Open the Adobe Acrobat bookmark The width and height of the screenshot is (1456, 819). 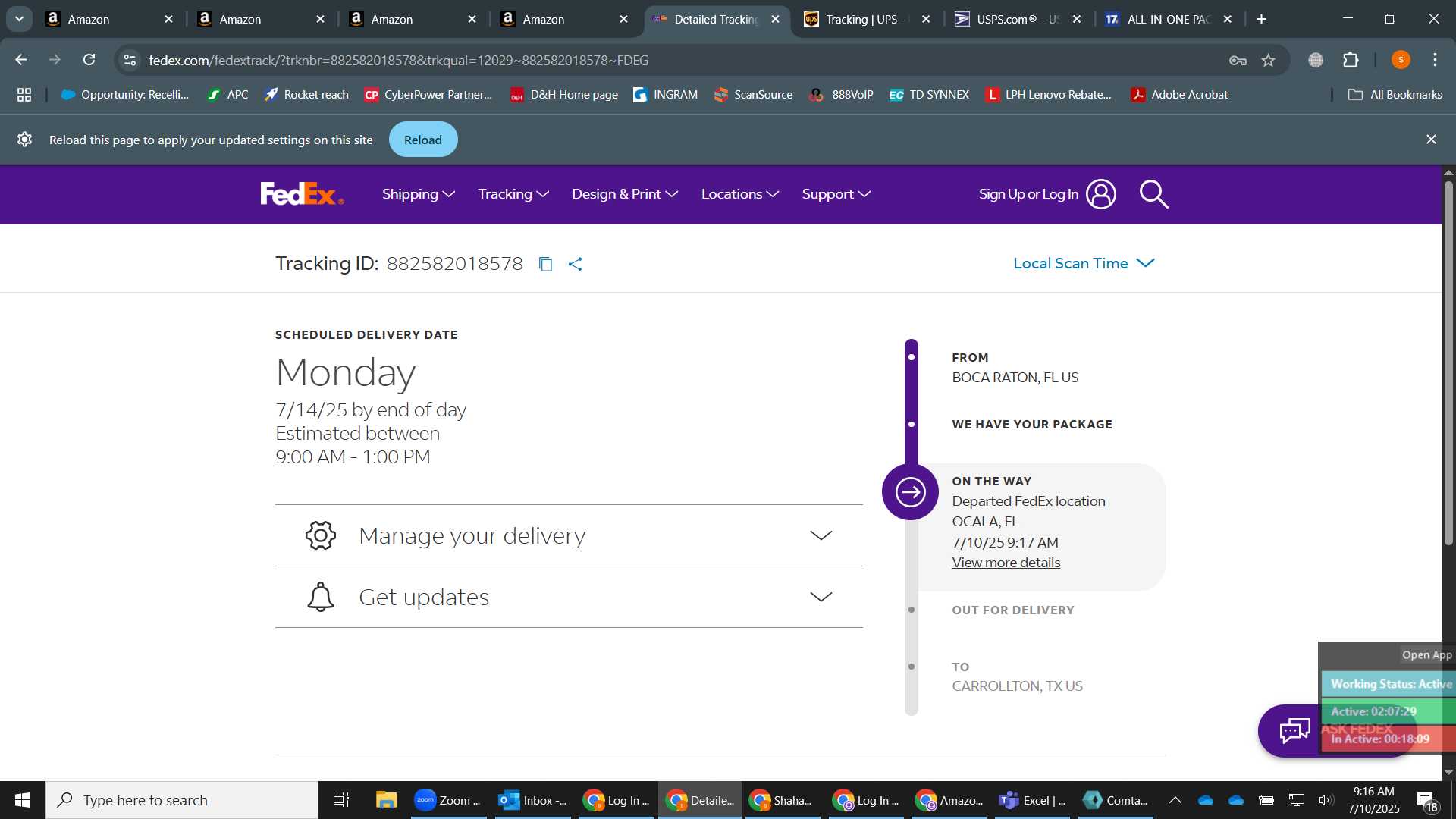pyautogui.click(x=1179, y=95)
